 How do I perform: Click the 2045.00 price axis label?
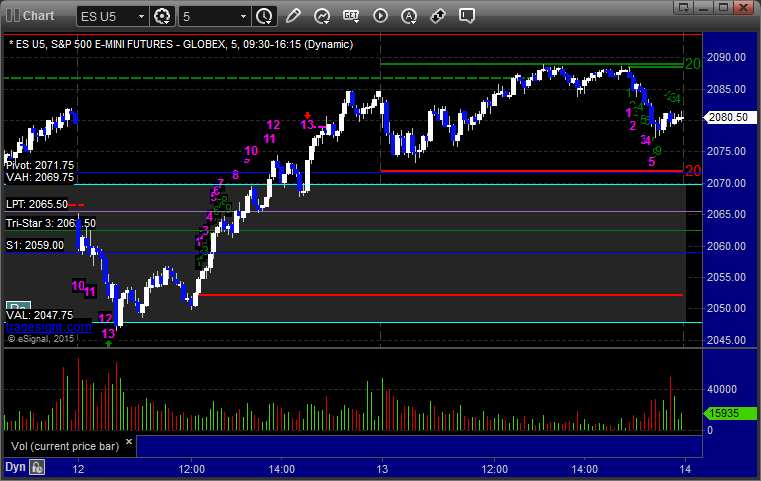tap(726, 340)
